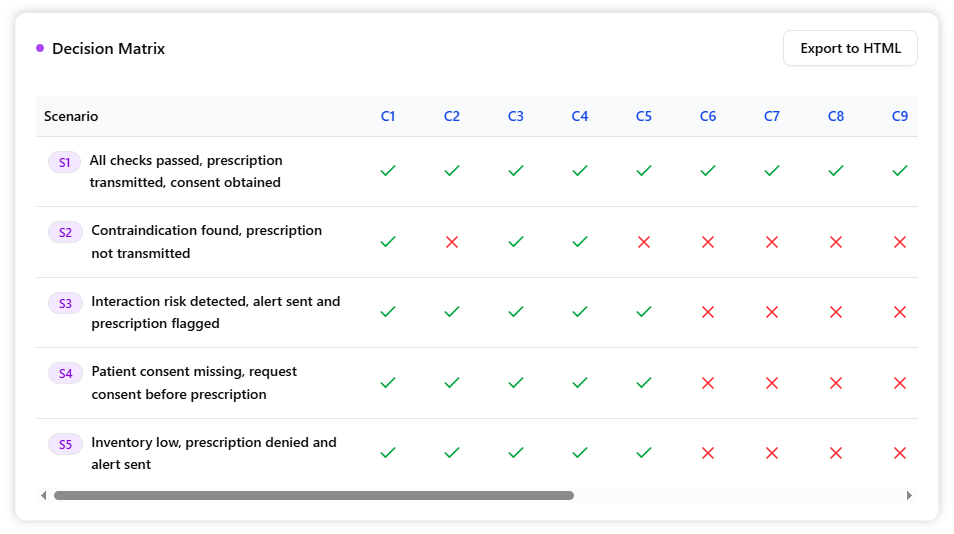Click the red X for S2 under C2
The image size is (954, 534).
(x=452, y=242)
